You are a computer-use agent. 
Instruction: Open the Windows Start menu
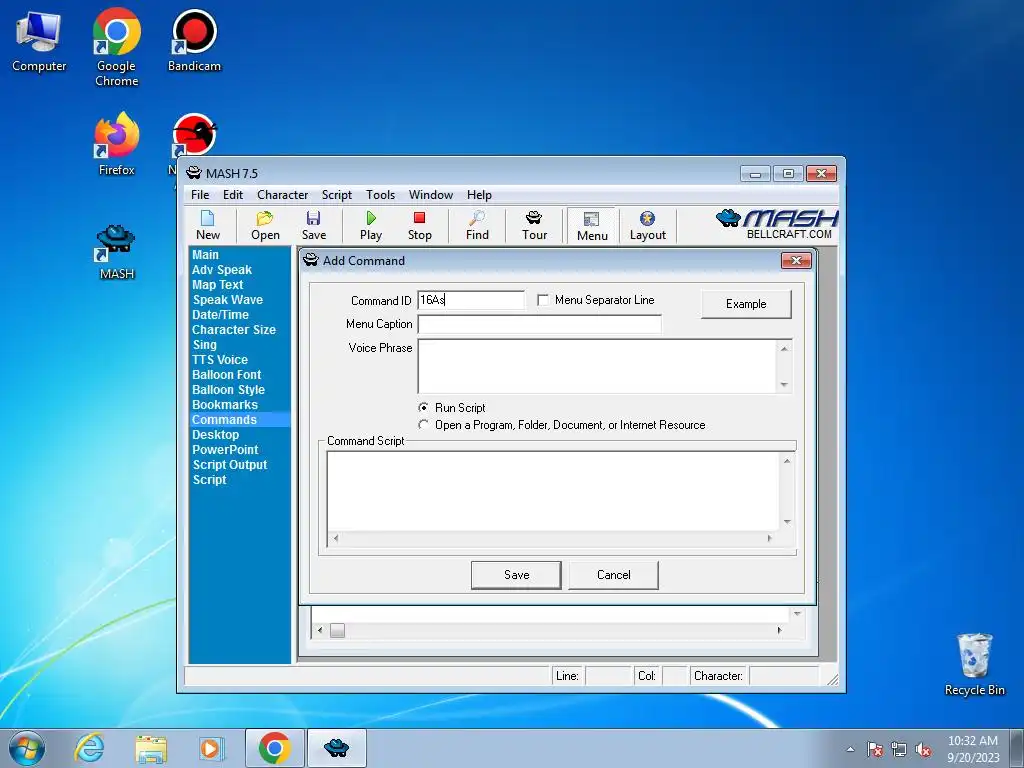tap(27, 748)
